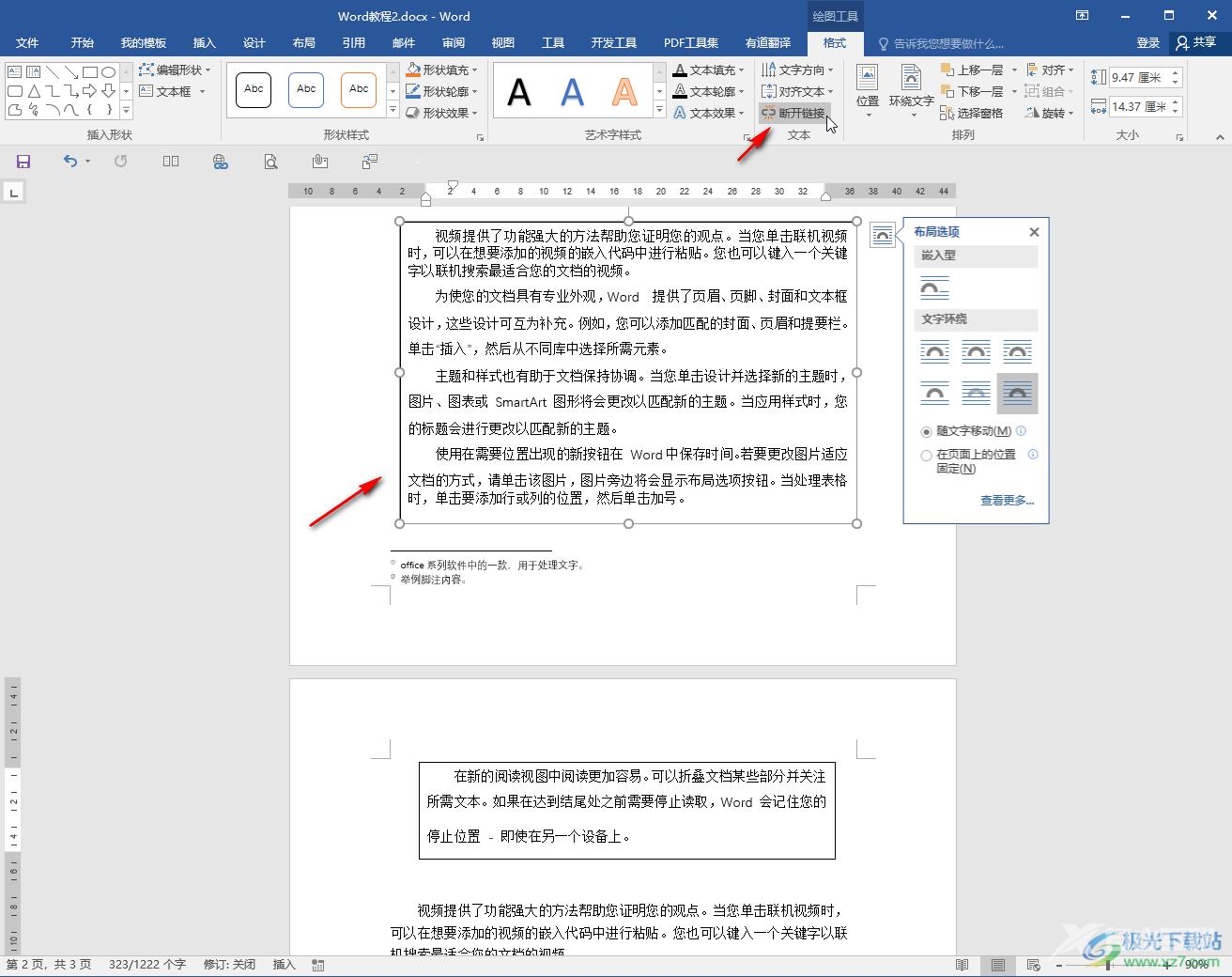The width and height of the screenshot is (1232, 977).
Task: Select the top and bottom wrapping icon
Action: click(934, 394)
